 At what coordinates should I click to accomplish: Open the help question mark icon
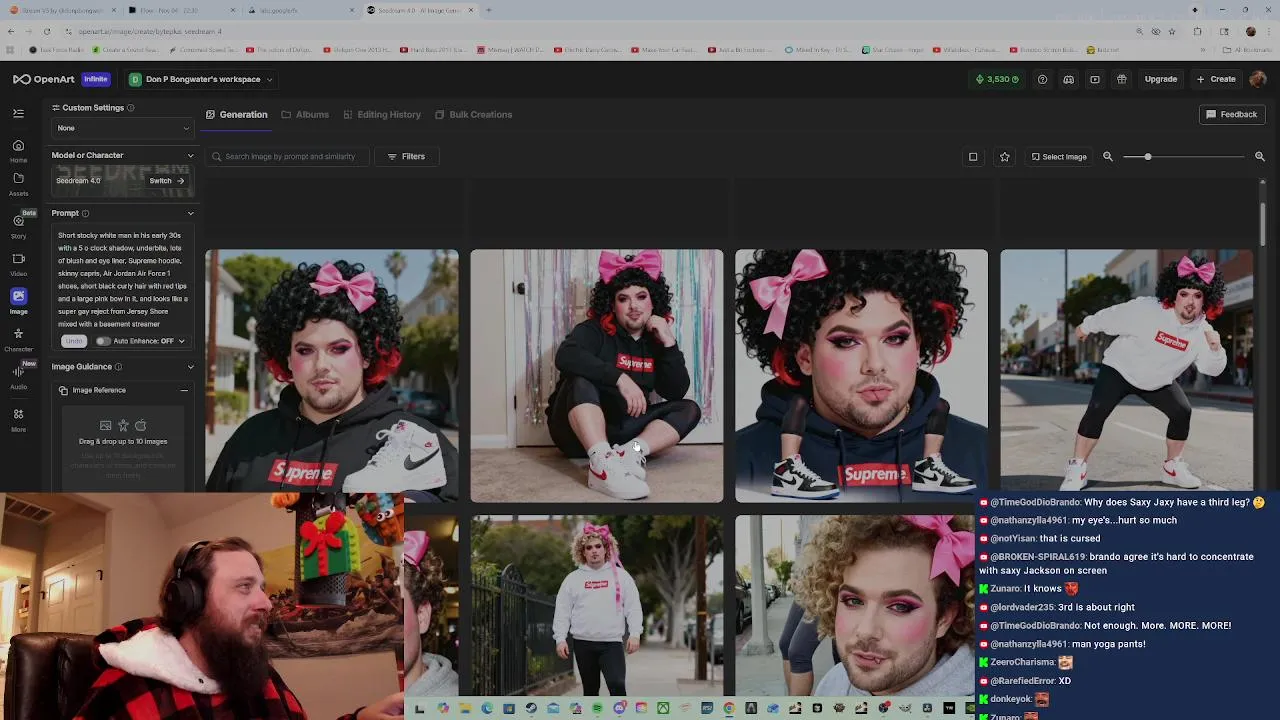[x=1042, y=79]
